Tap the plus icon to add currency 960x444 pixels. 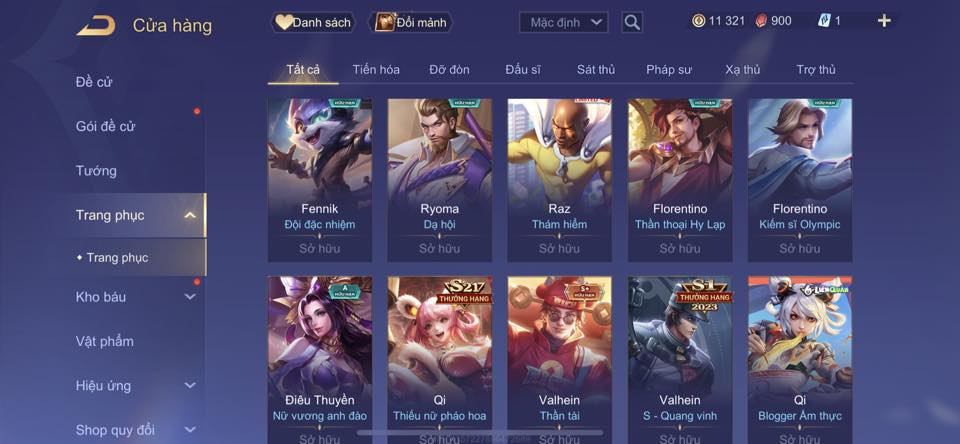[x=883, y=21]
